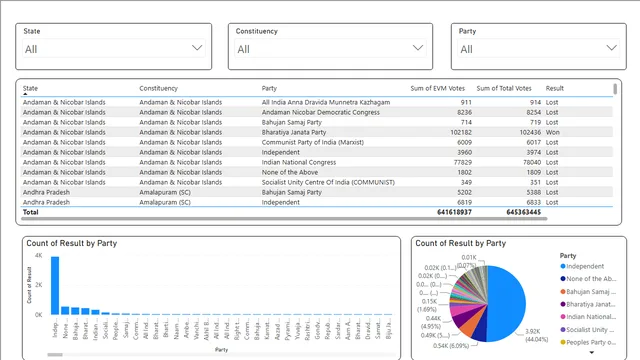Open the Party slicer dropdown
Screen dimensions: 640x360
coord(538,49)
